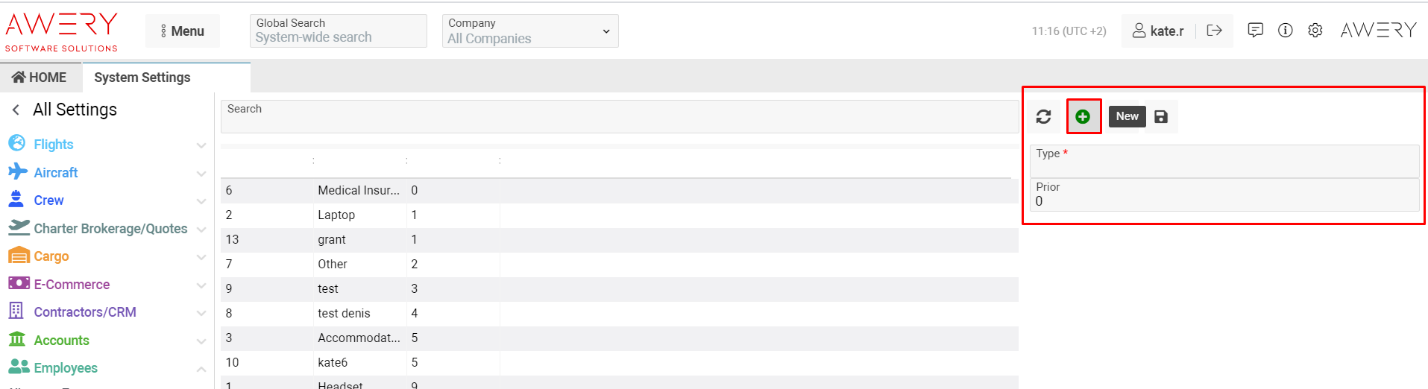
Task: Open the Company All Companies dropdown
Action: pos(530,31)
